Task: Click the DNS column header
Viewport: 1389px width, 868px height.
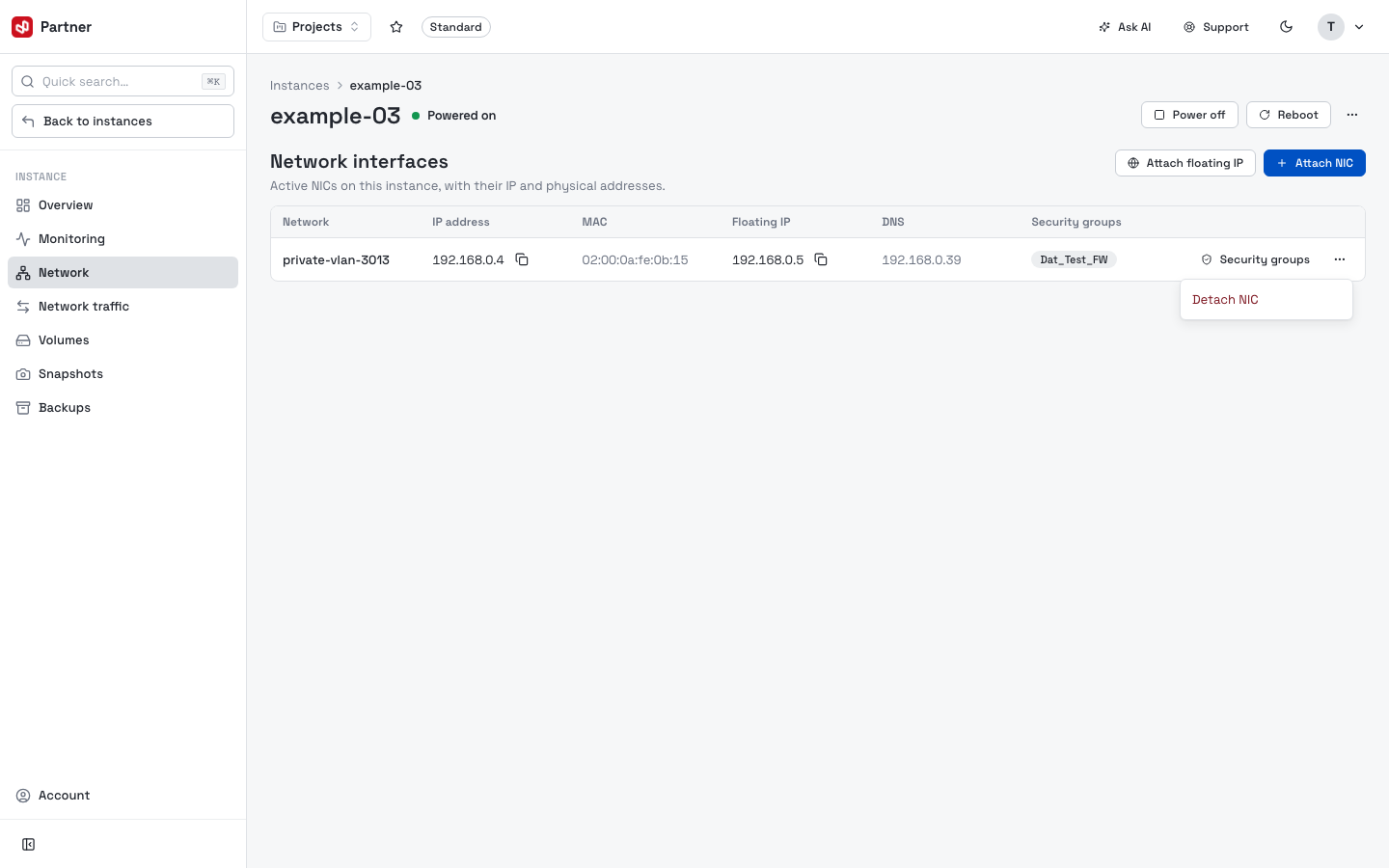Action: click(x=893, y=222)
